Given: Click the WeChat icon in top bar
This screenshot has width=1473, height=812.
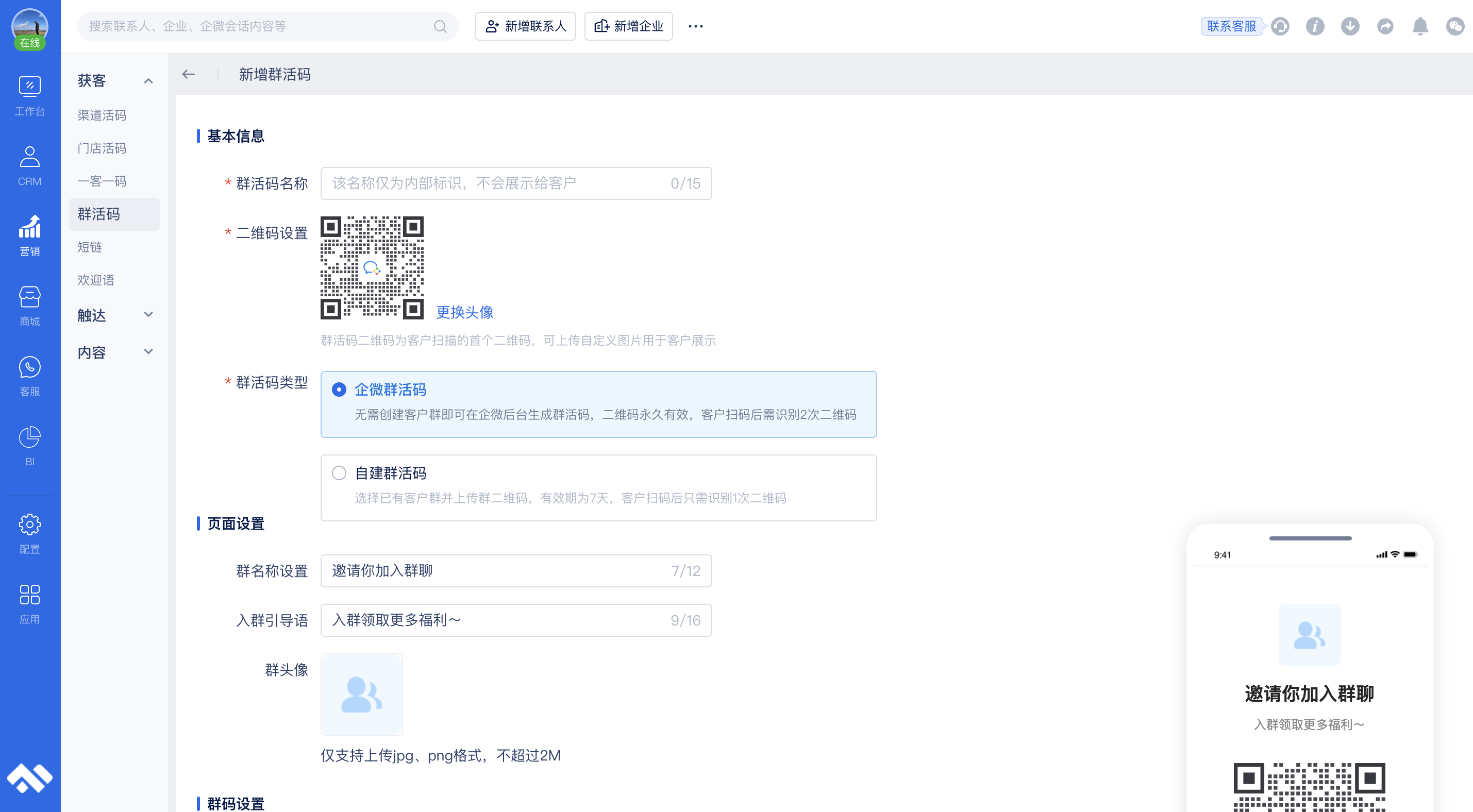Looking at the screenshot, I should pos(1455,26).
